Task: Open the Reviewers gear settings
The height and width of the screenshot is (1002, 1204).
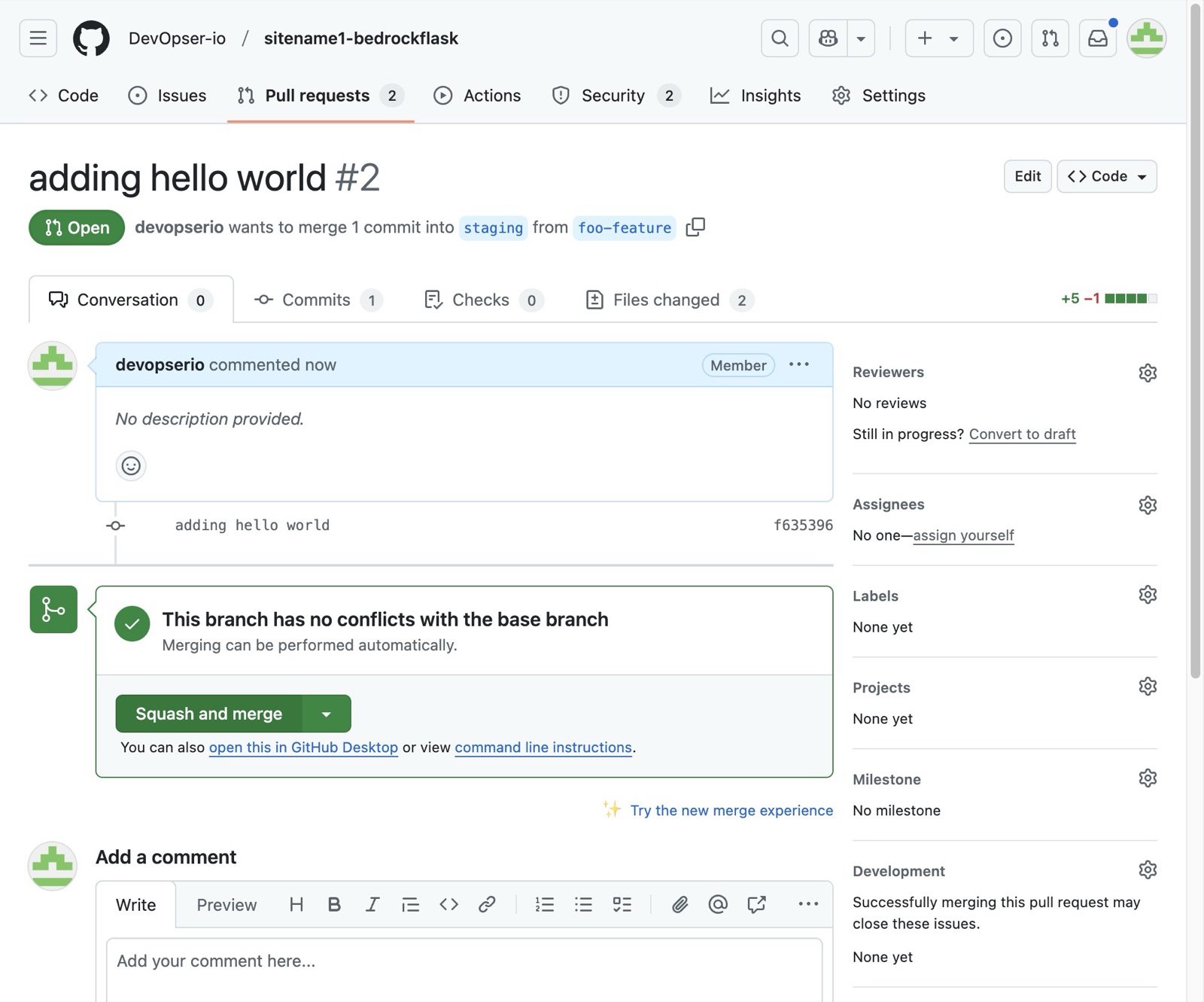Action: (1148, 373)
